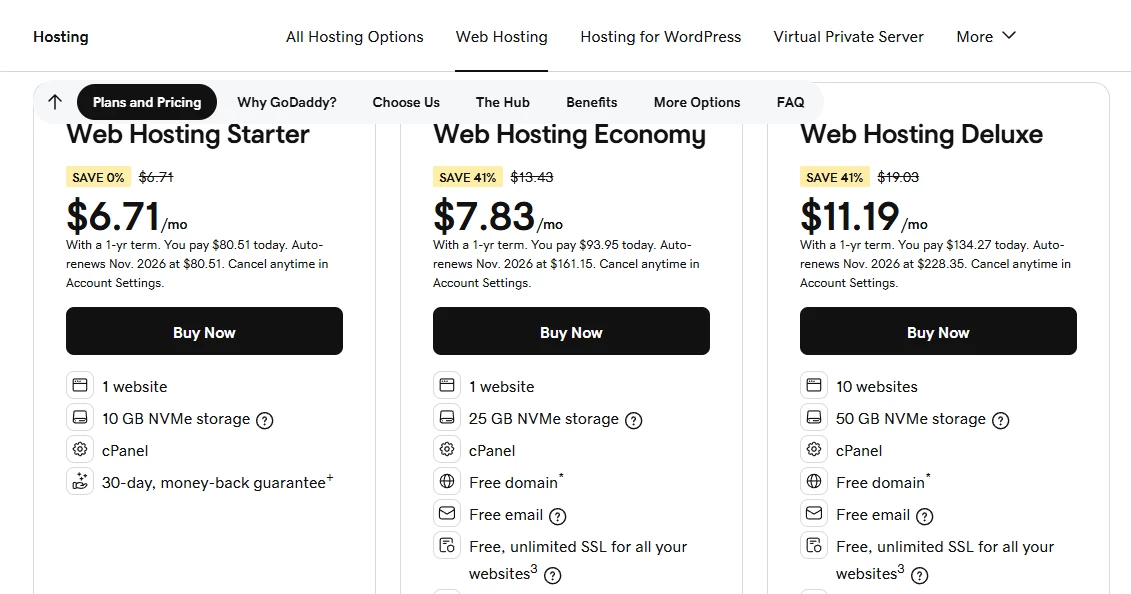The image size is (1131, 594).
Task: Select the Why GoDaddy? tab
Action: [x=287, y=102]
